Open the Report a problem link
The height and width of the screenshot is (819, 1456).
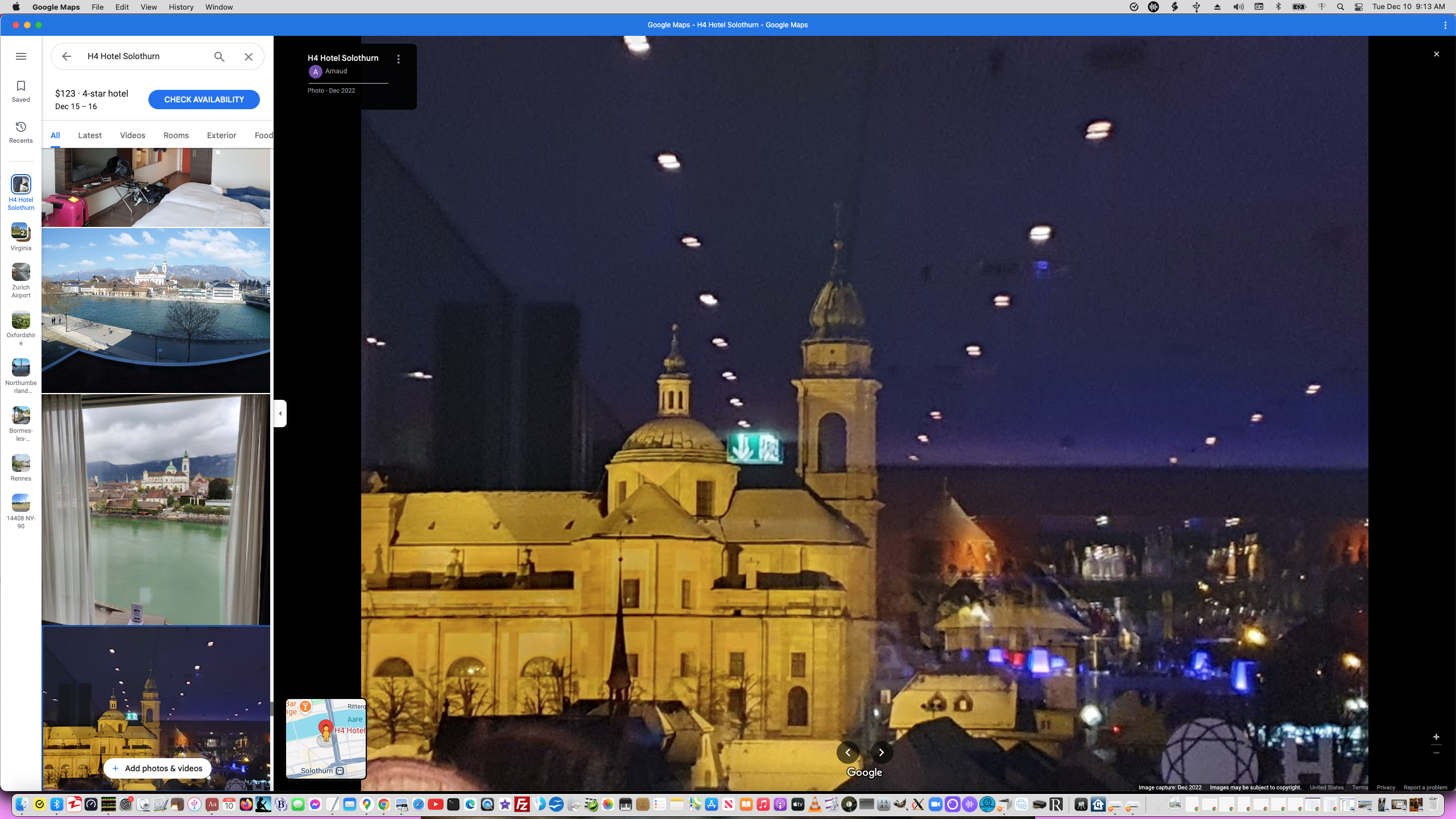[1425, 788]
